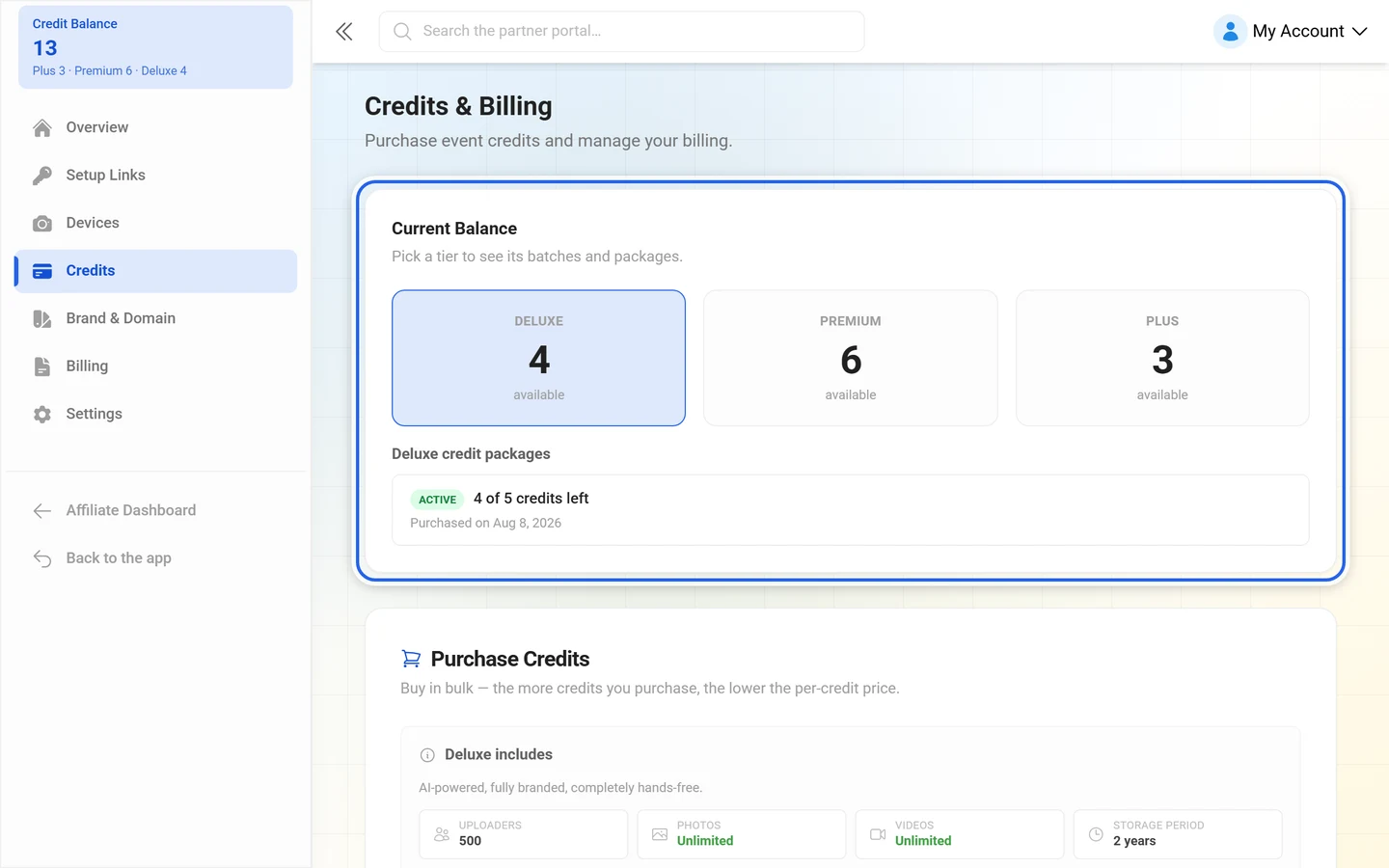Image resolution: width=1389 pixels, height=868 pixels.
Task: Click the Affiliate Dashboard left arrow icon
Action: point(42,511)
